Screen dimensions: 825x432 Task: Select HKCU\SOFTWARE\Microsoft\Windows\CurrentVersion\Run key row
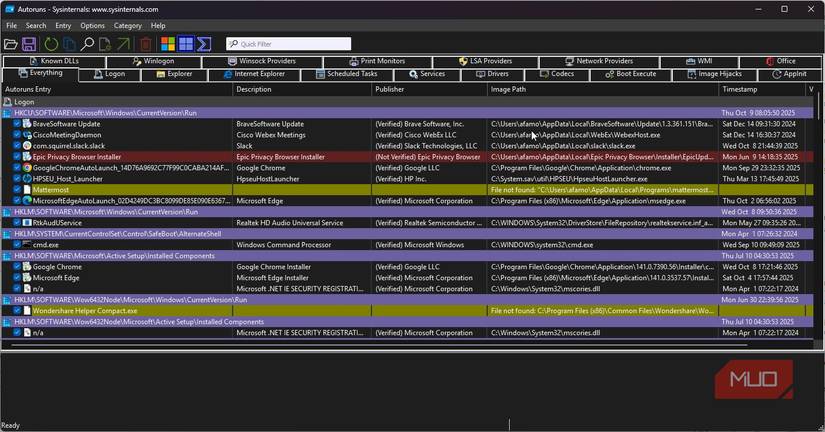pos(408,113)
